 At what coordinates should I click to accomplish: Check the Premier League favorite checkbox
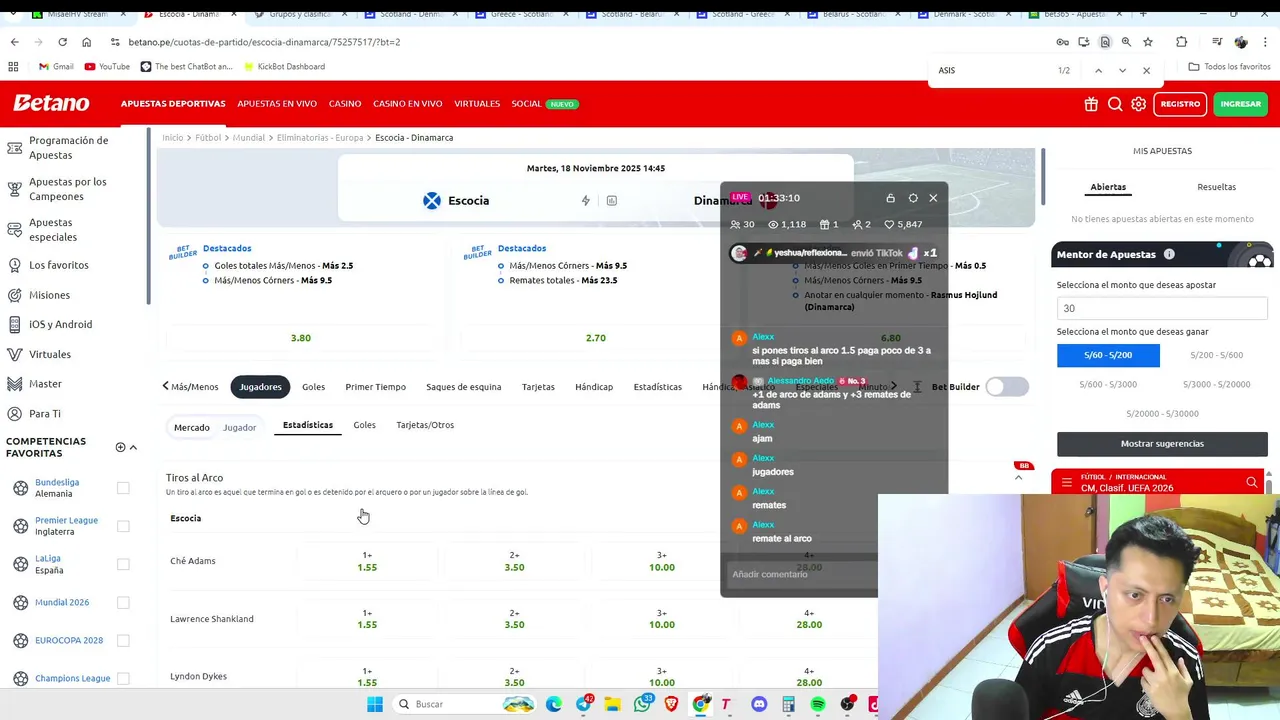123,526
